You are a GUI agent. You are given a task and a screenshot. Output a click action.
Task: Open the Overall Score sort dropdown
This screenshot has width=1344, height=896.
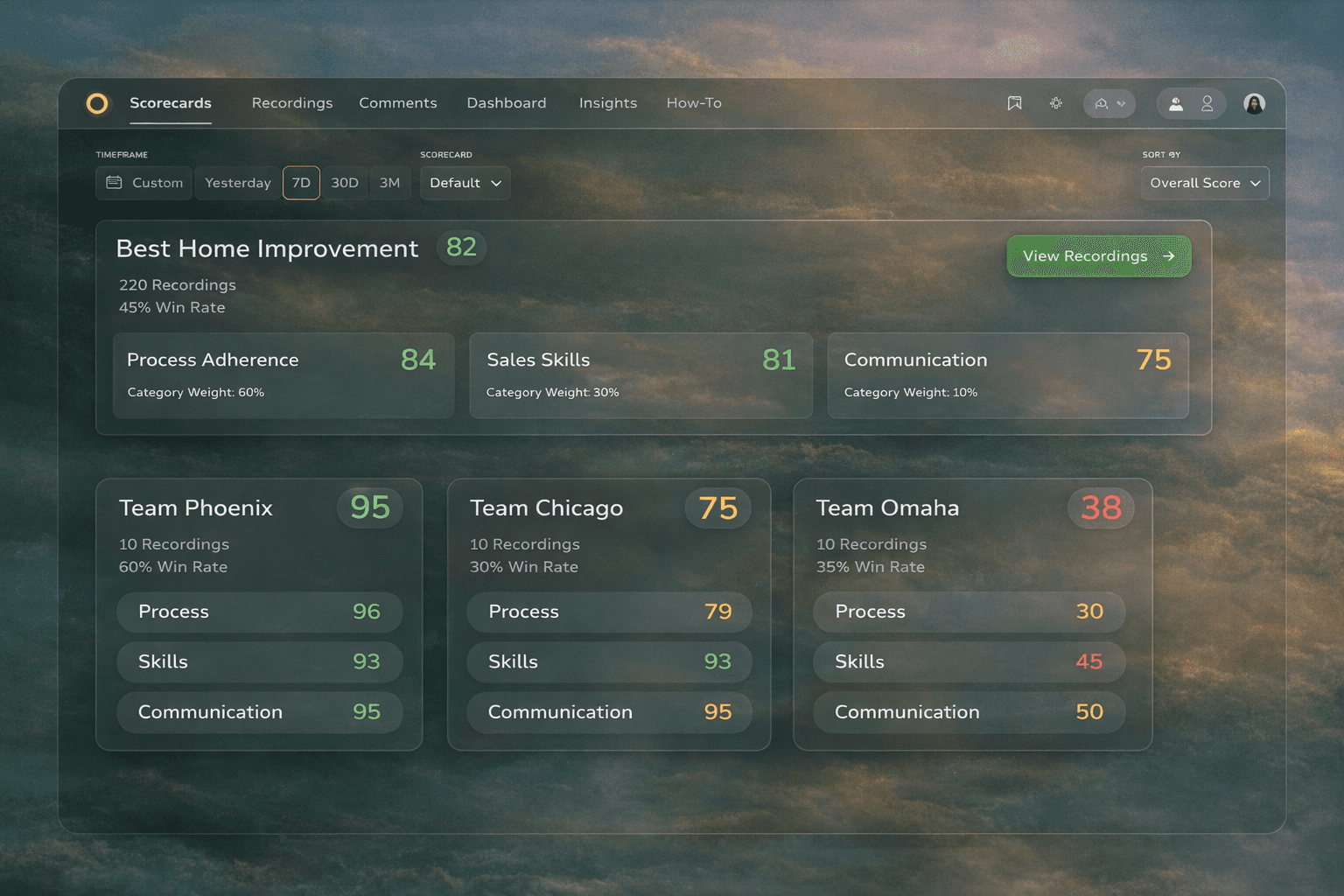point(1204,183)
